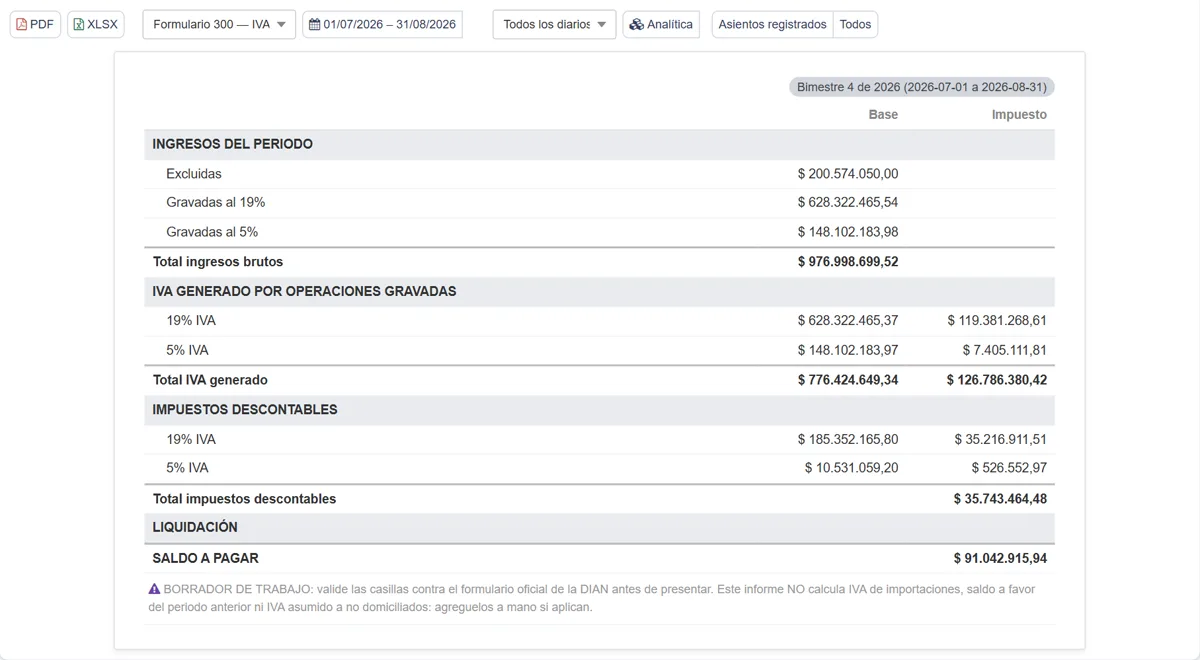Click the SALDO A PAGAR label
1200x660 pixels.
(x=206, y=559)
